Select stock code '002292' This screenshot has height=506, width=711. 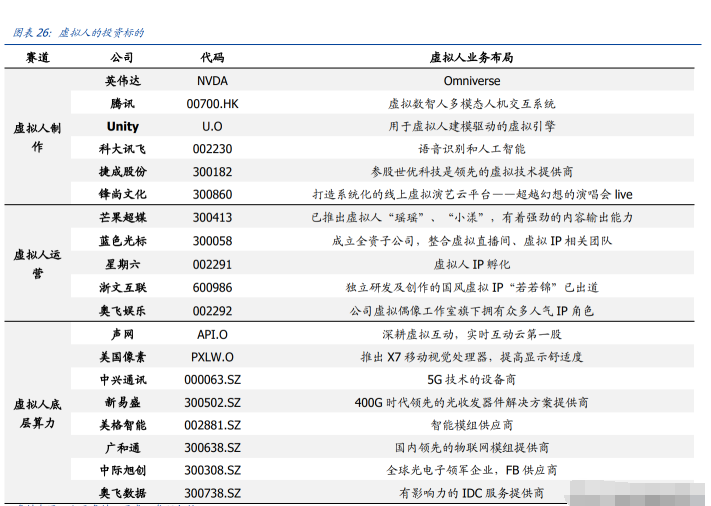point(212,311)
